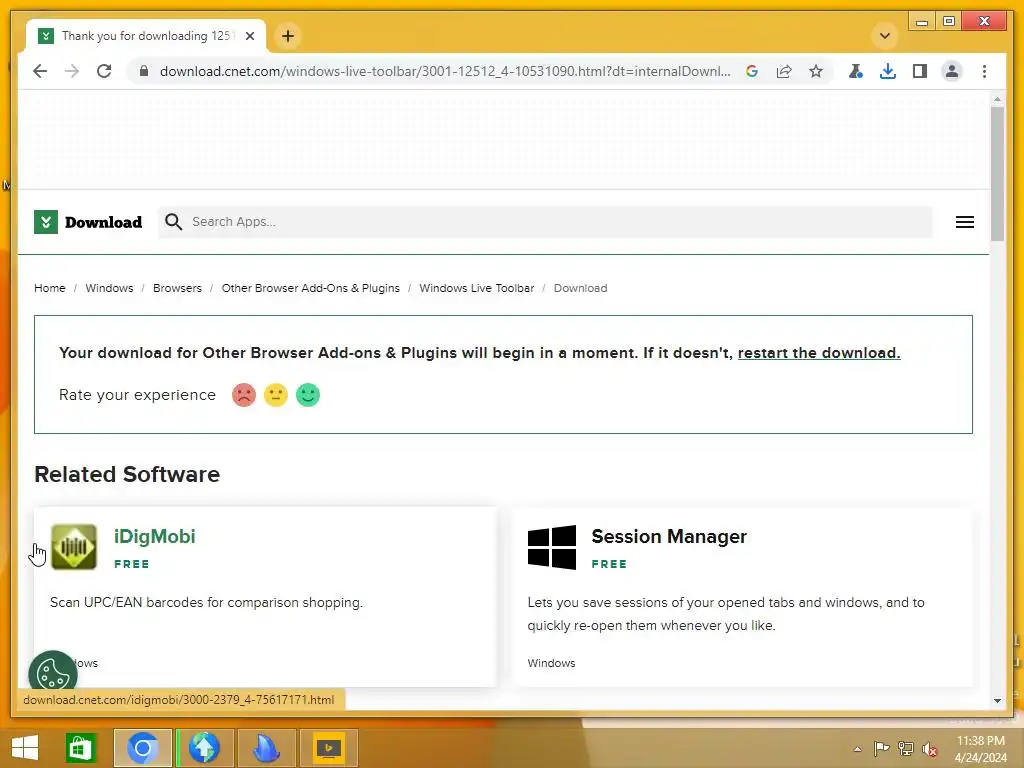The width and height of the screenshot is (1024, 768).
Task: Reload the current page
Action: (104, 71)
